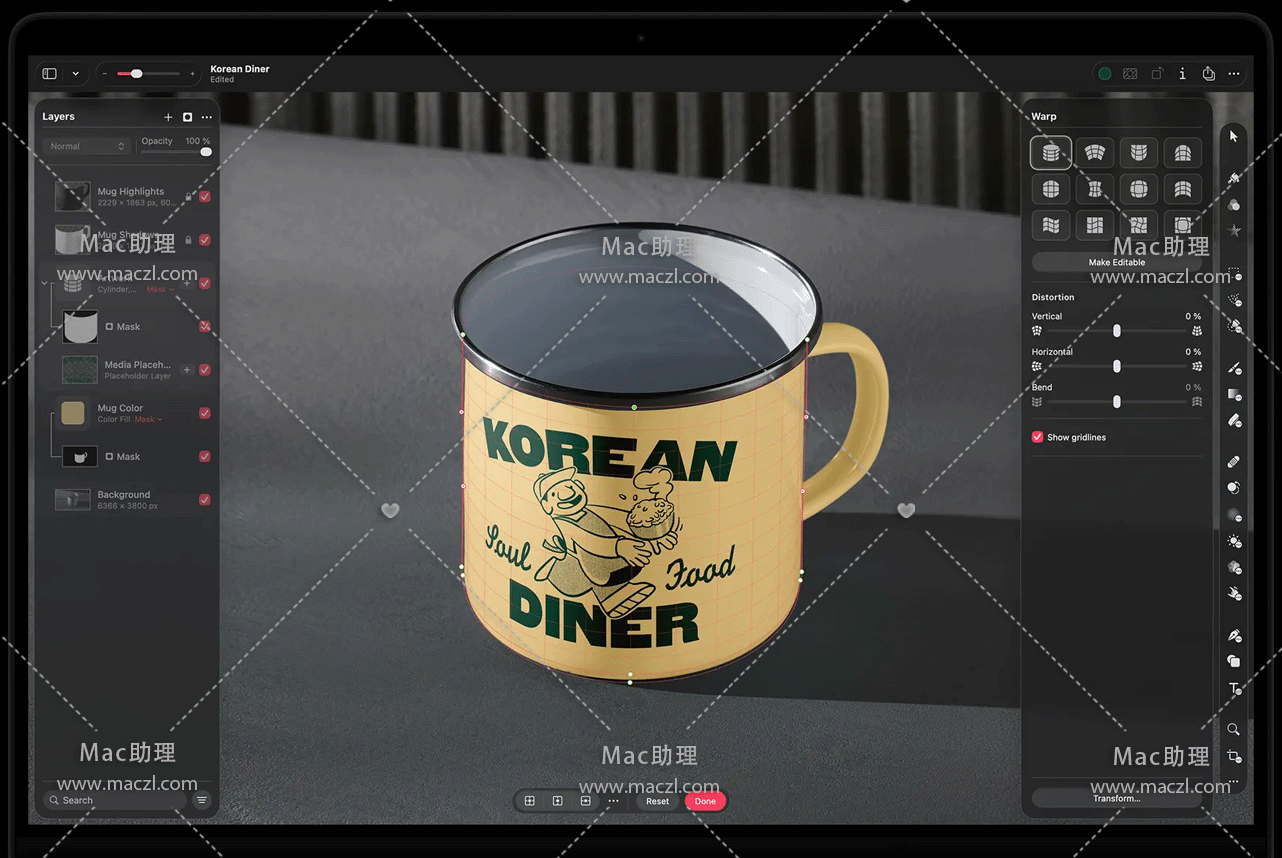Image resolution: width=1282 pixels, height=858 pixels.
Task: Click the Korean Diner document title
Action: click(240, 69)
